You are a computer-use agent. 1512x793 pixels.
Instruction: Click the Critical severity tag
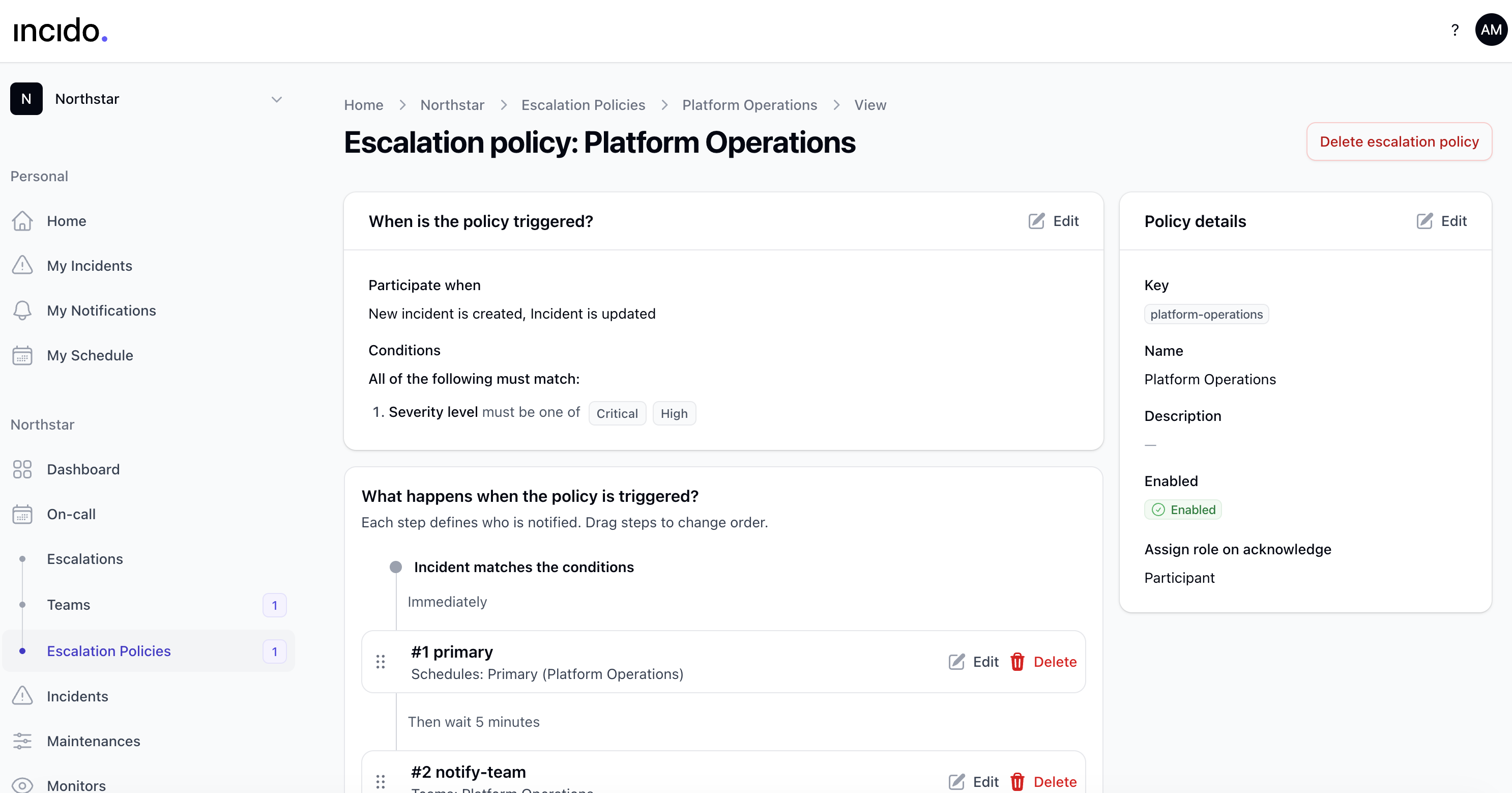(x=617, y=413)
